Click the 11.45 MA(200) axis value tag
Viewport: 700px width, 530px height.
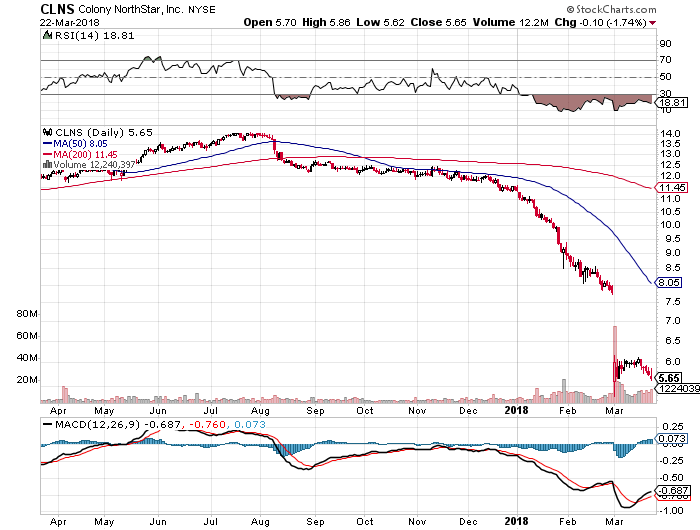672,188
